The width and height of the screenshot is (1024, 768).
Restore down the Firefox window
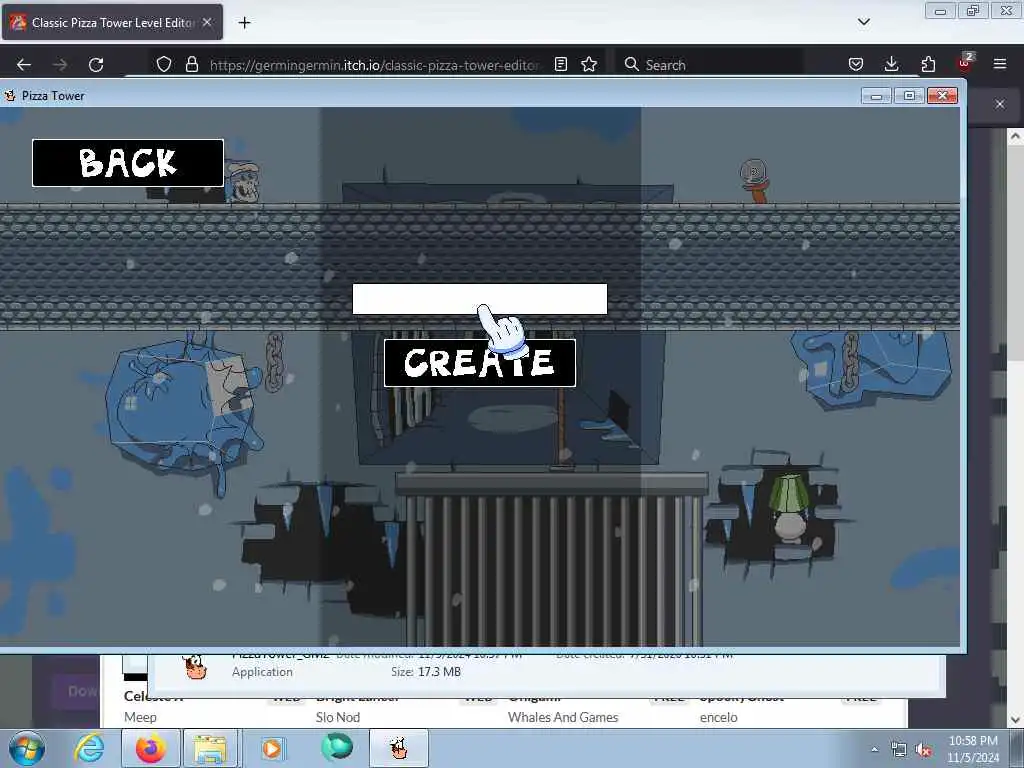(x=973, y=10)
